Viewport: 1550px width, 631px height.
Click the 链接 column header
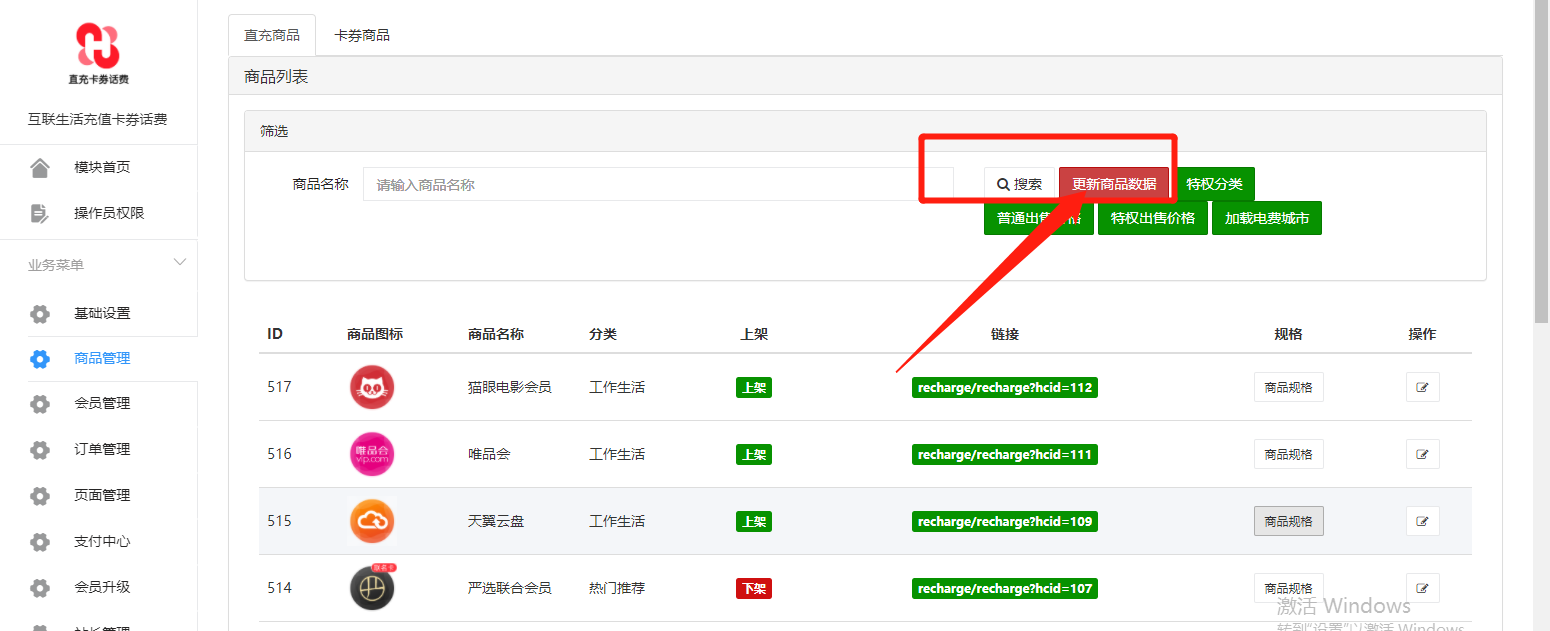(1005, 334)
